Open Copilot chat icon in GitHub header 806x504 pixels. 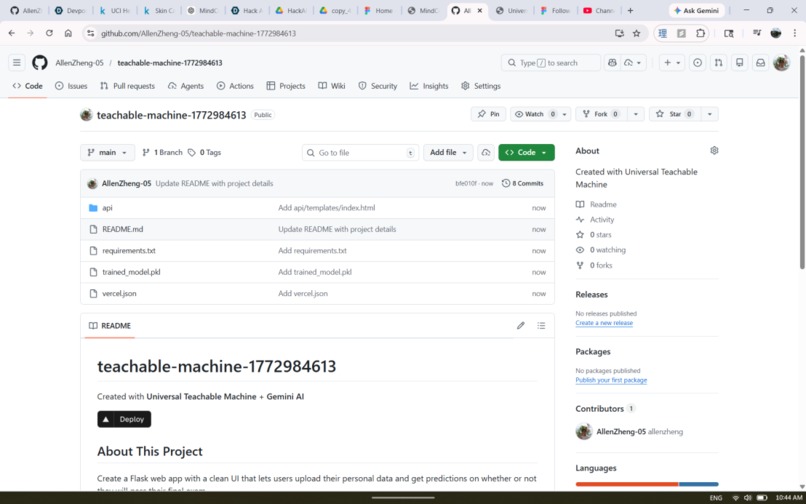click(612, 63)
